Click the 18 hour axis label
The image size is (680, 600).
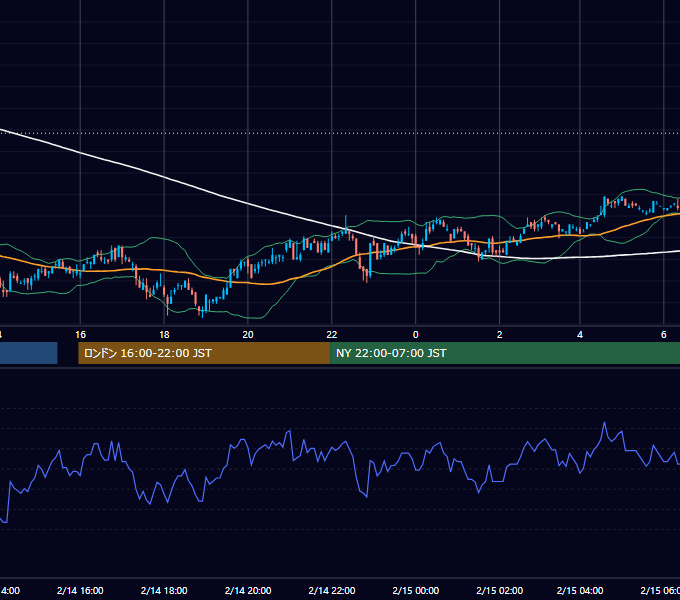(x=164, y=335)
